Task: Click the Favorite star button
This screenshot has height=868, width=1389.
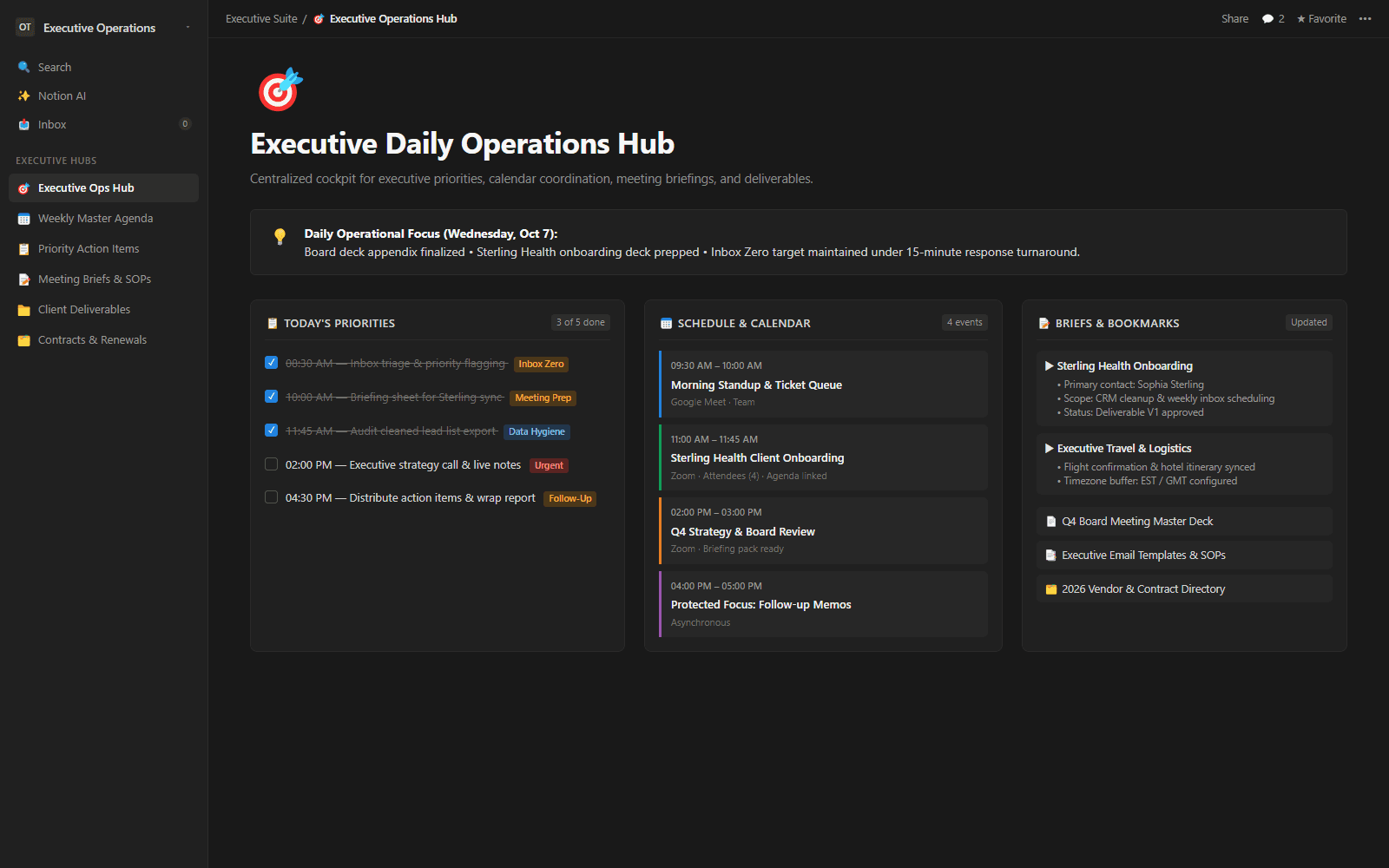Action: pos(1321,18)
